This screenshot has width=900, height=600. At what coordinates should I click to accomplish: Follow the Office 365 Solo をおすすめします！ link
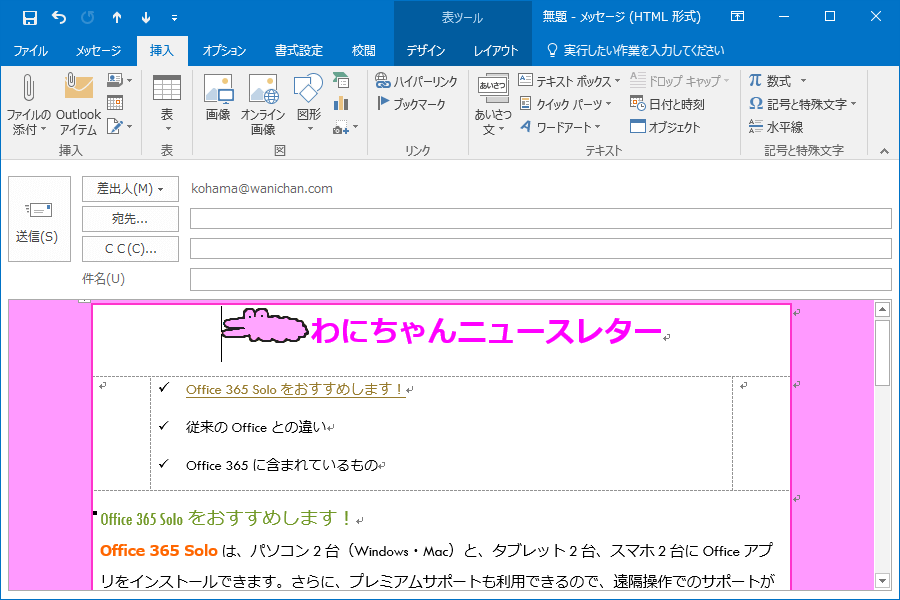point(295,389)
